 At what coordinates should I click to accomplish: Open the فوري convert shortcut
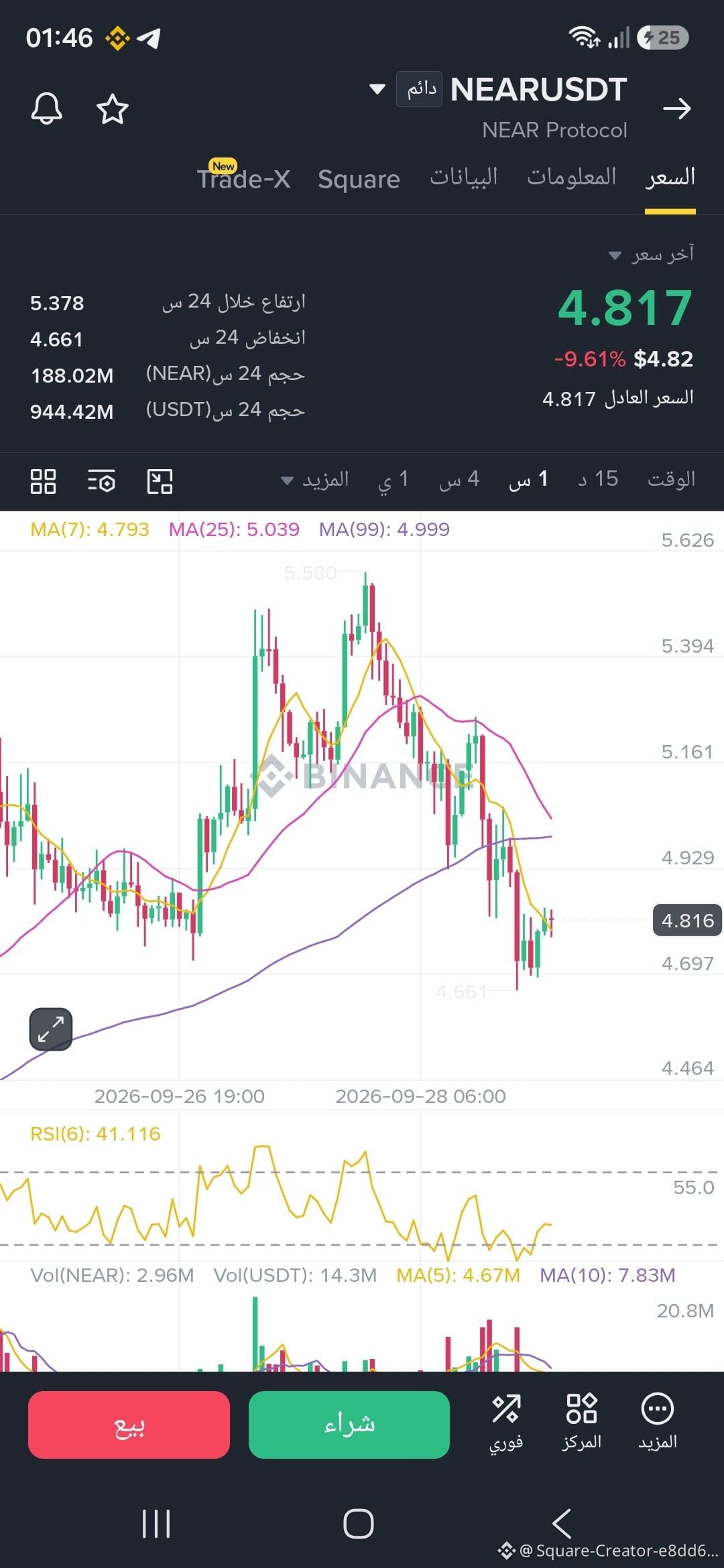coord(506,1422)
